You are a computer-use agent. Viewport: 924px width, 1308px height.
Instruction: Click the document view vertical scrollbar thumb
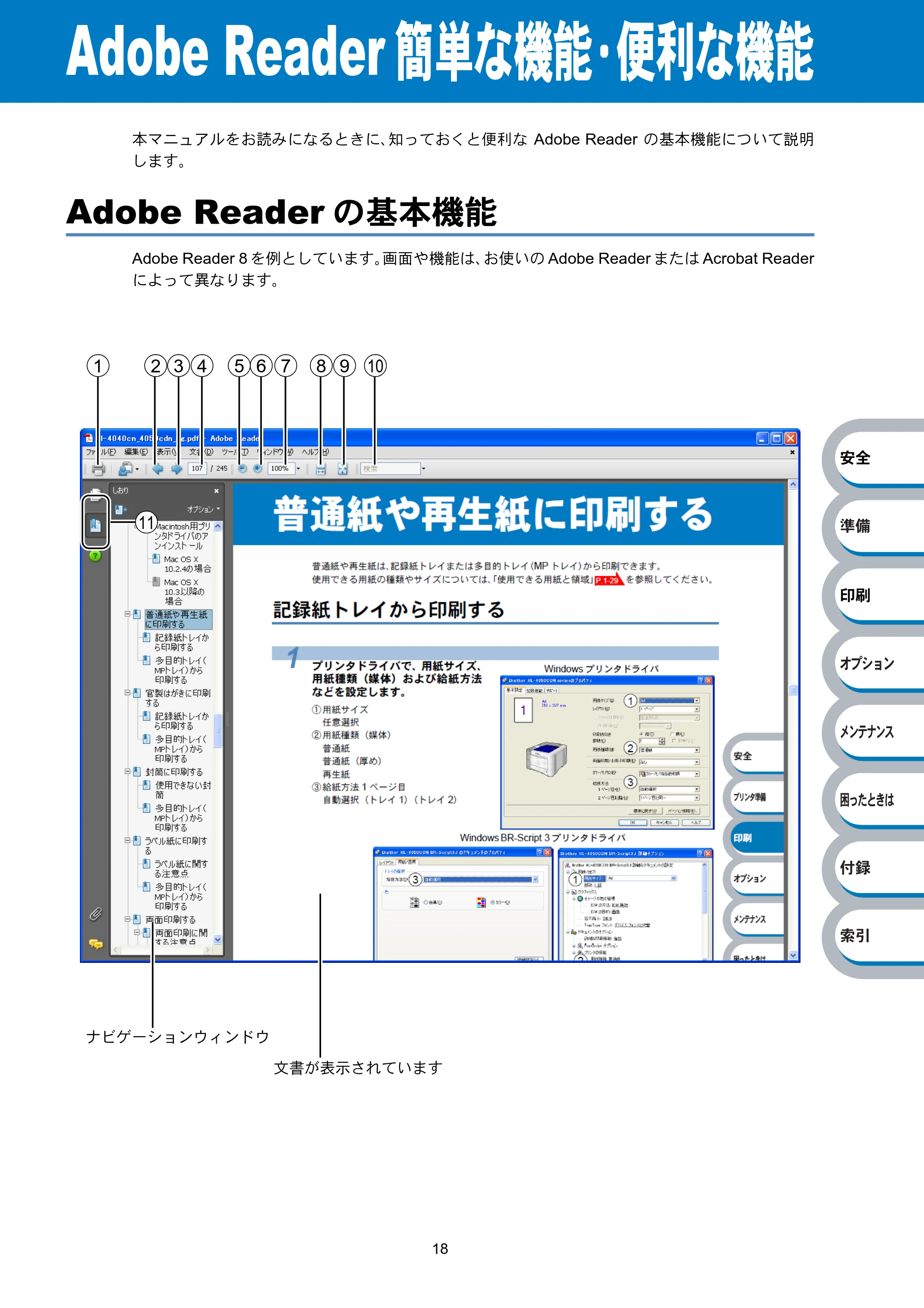793,690
